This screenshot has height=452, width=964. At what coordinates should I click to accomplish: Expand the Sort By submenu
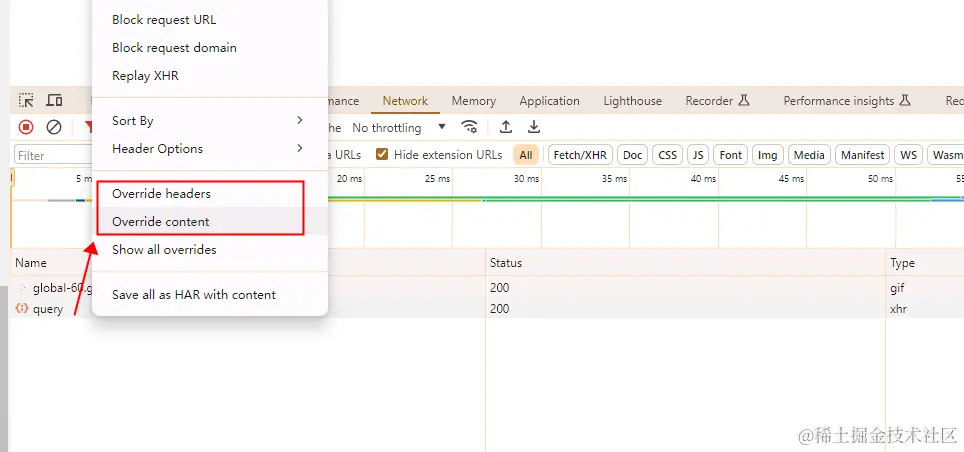coord(209,121)
